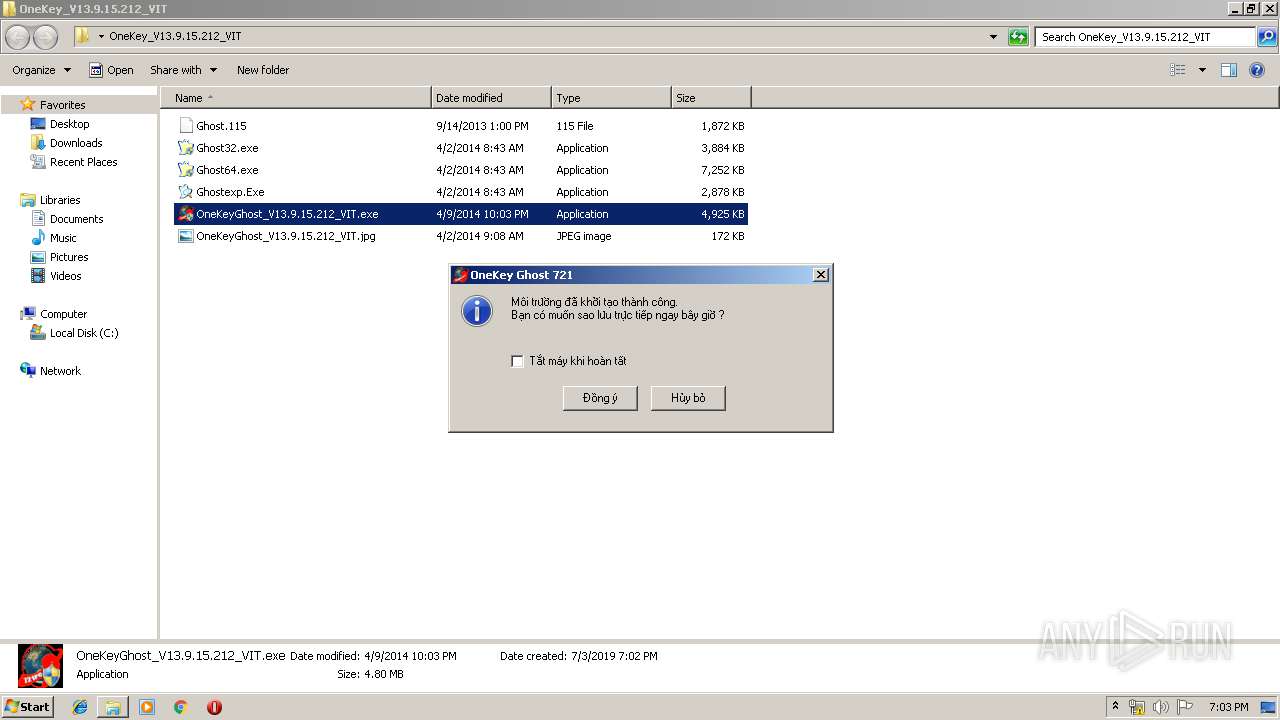Viewport: 1280px width, 720px height.
Task: Click the 4,925 KB size cell
Action: coord(722,214)
